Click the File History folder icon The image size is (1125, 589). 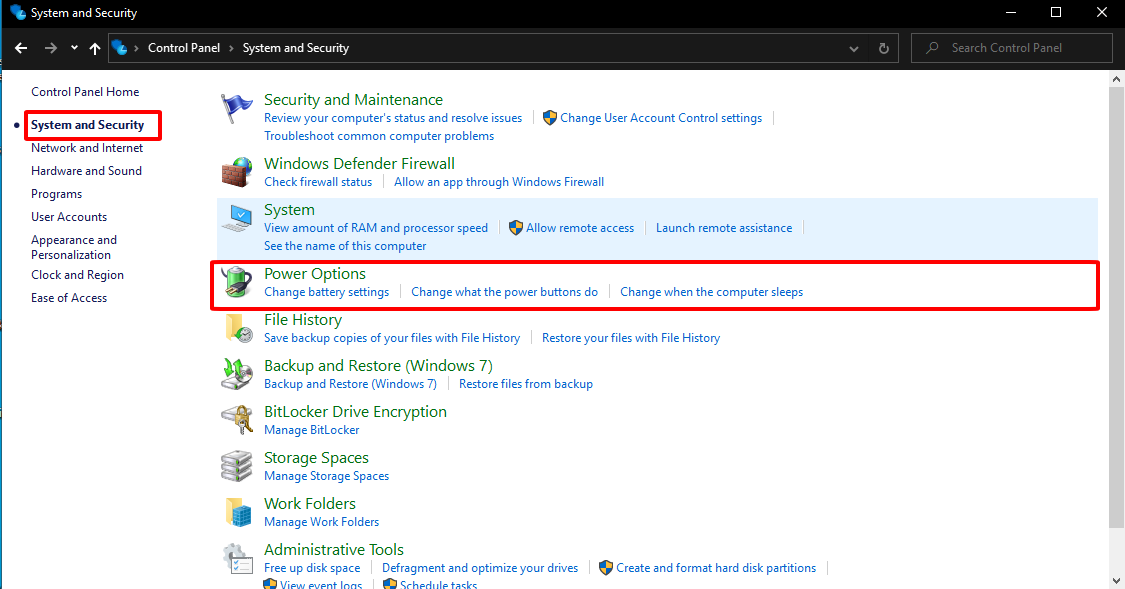tap(237, 328)
